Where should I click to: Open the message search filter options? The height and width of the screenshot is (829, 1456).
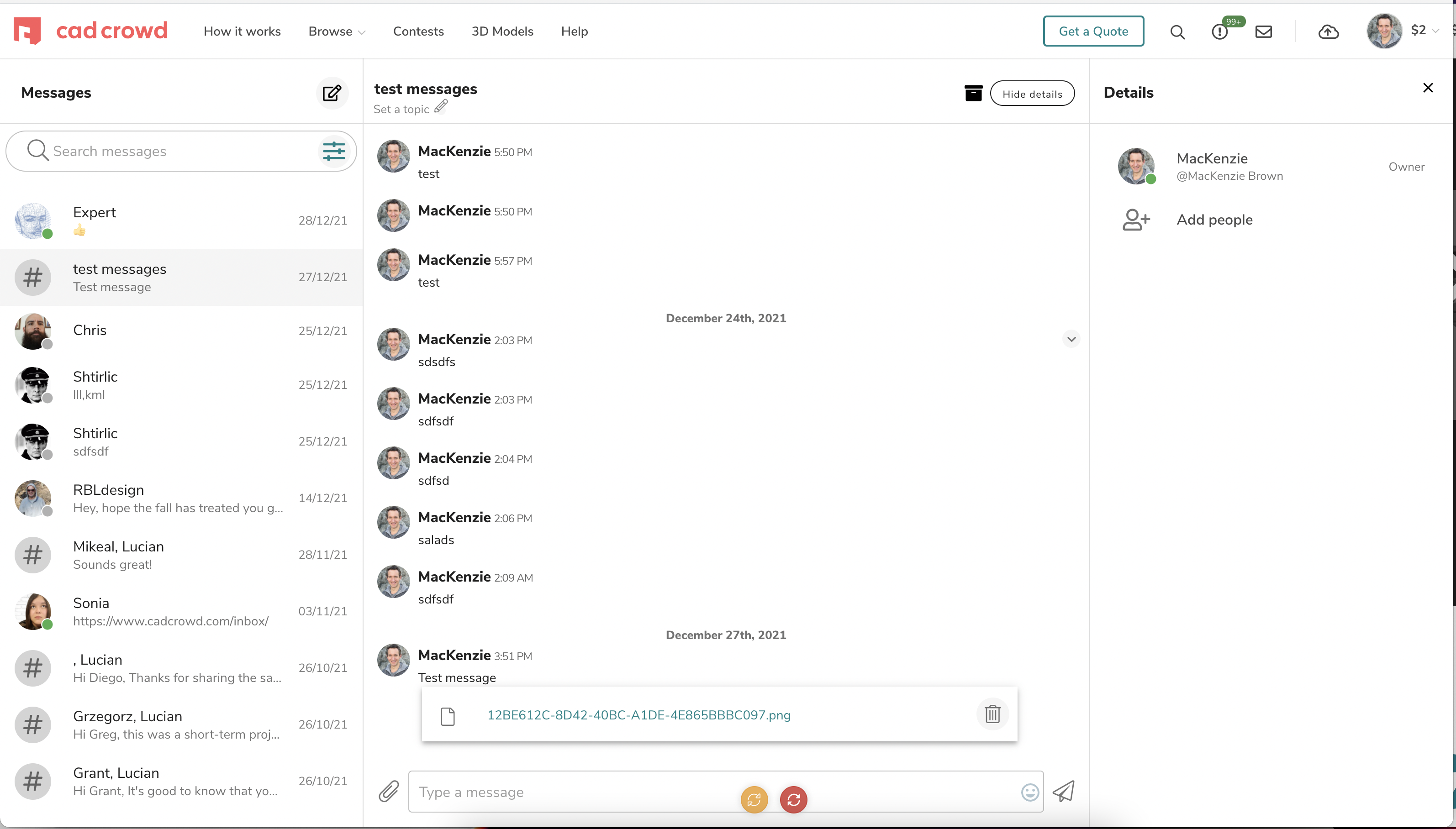click(x=334, y=151)
